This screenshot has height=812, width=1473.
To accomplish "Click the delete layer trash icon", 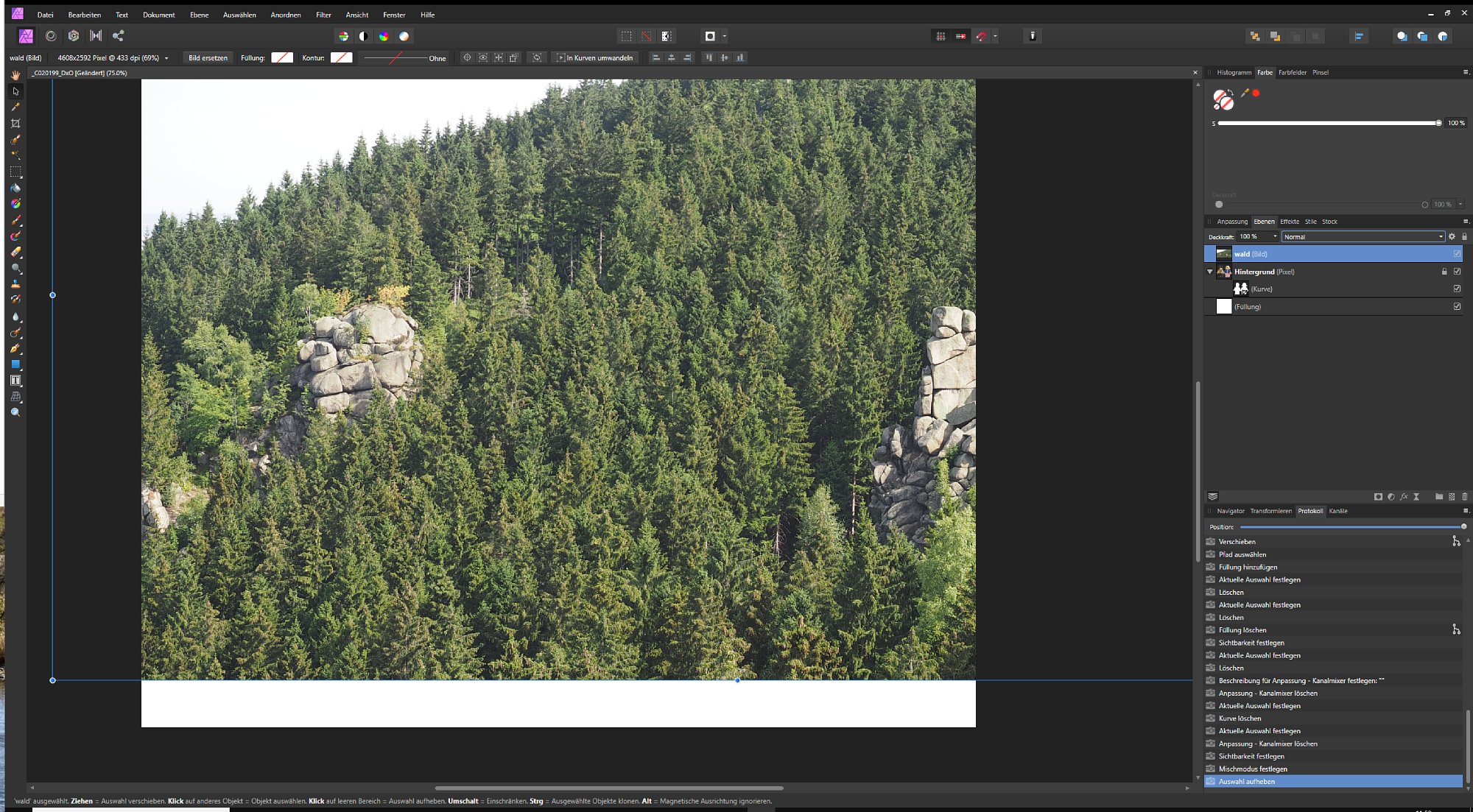I will click(1464, 497).
